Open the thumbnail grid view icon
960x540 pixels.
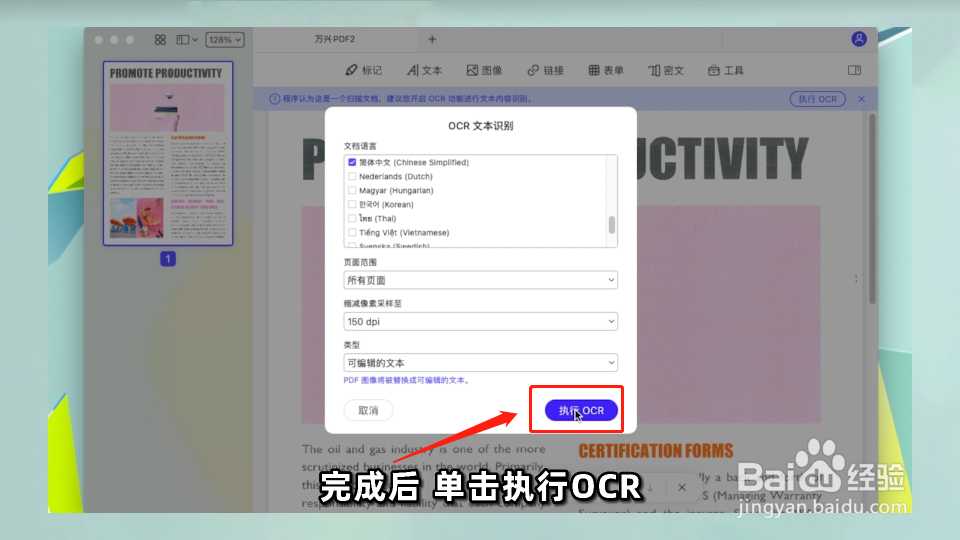click(160, 40)
